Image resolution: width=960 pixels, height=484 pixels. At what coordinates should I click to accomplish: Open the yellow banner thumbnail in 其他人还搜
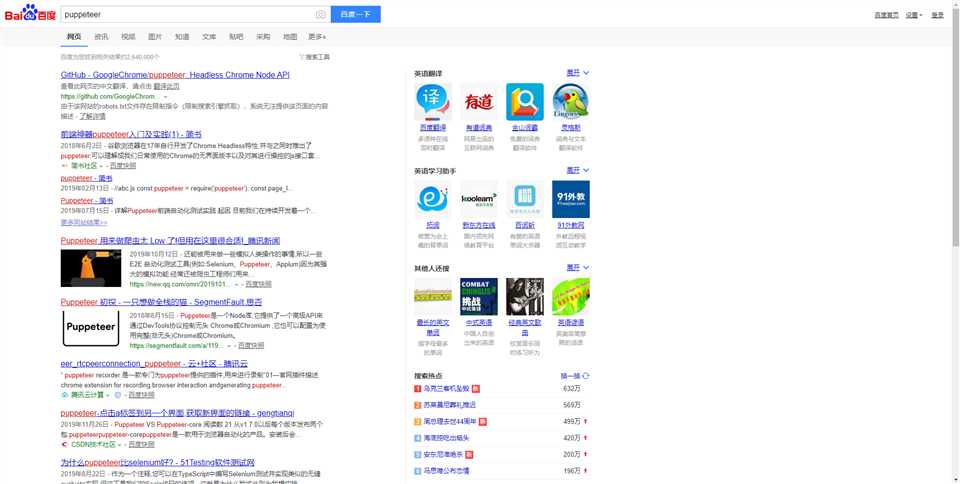[x=433, y=297]
